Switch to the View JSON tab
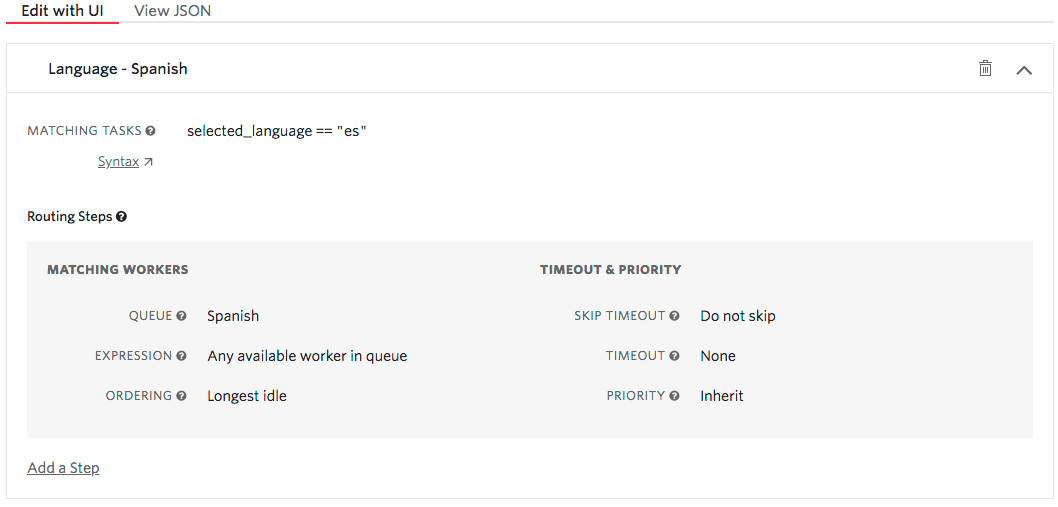 click(x=172, y=11)
